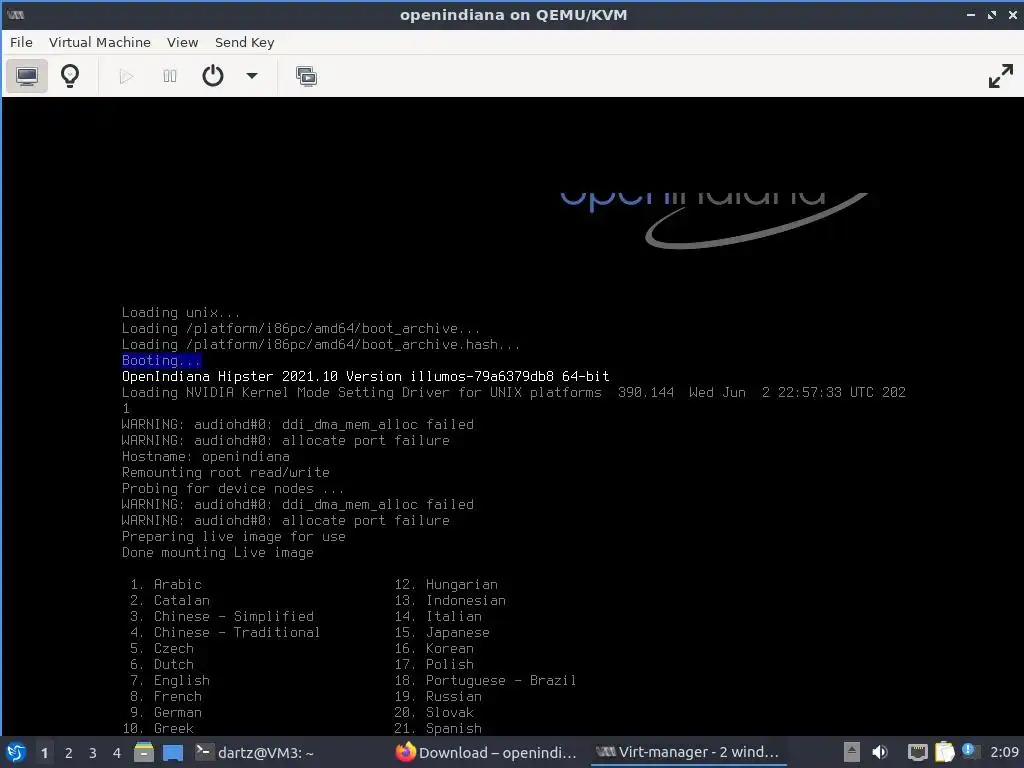Image resolution: width=1024 pixels, height=768 pixels.
Task: Select Virt-manager taskbar entry
Action: [688, 752]
